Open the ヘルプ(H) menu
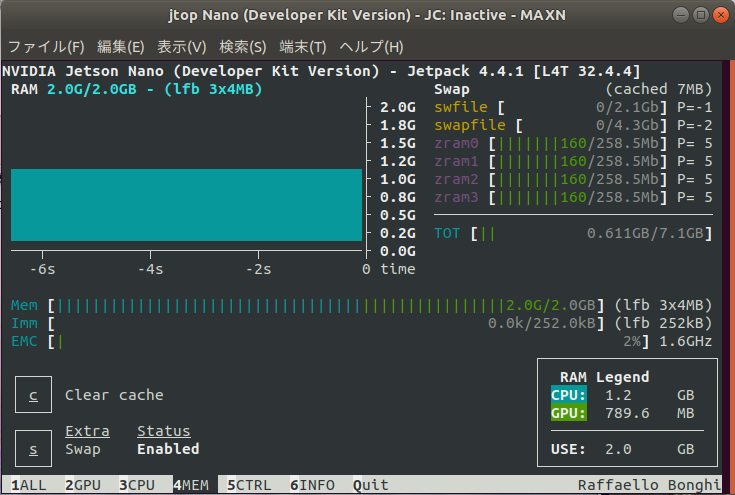The image size is (735, 495). pos(371,47)
